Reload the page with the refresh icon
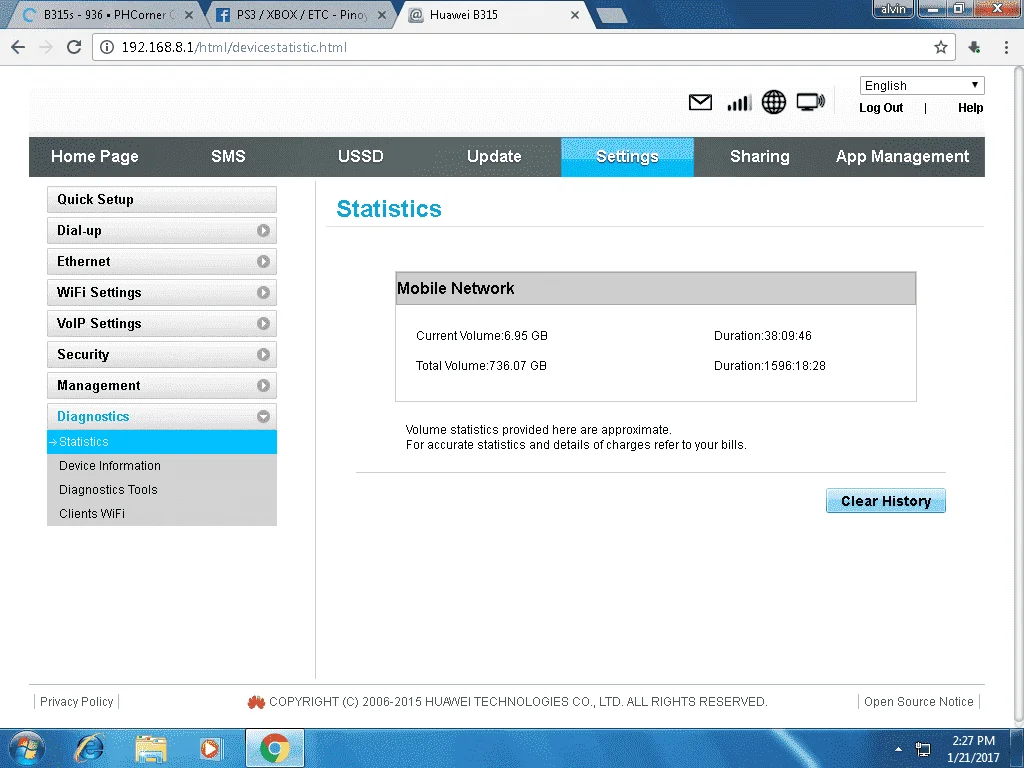Image resolution: width=1024 pixels, height=768 pixels. [74, 47]
